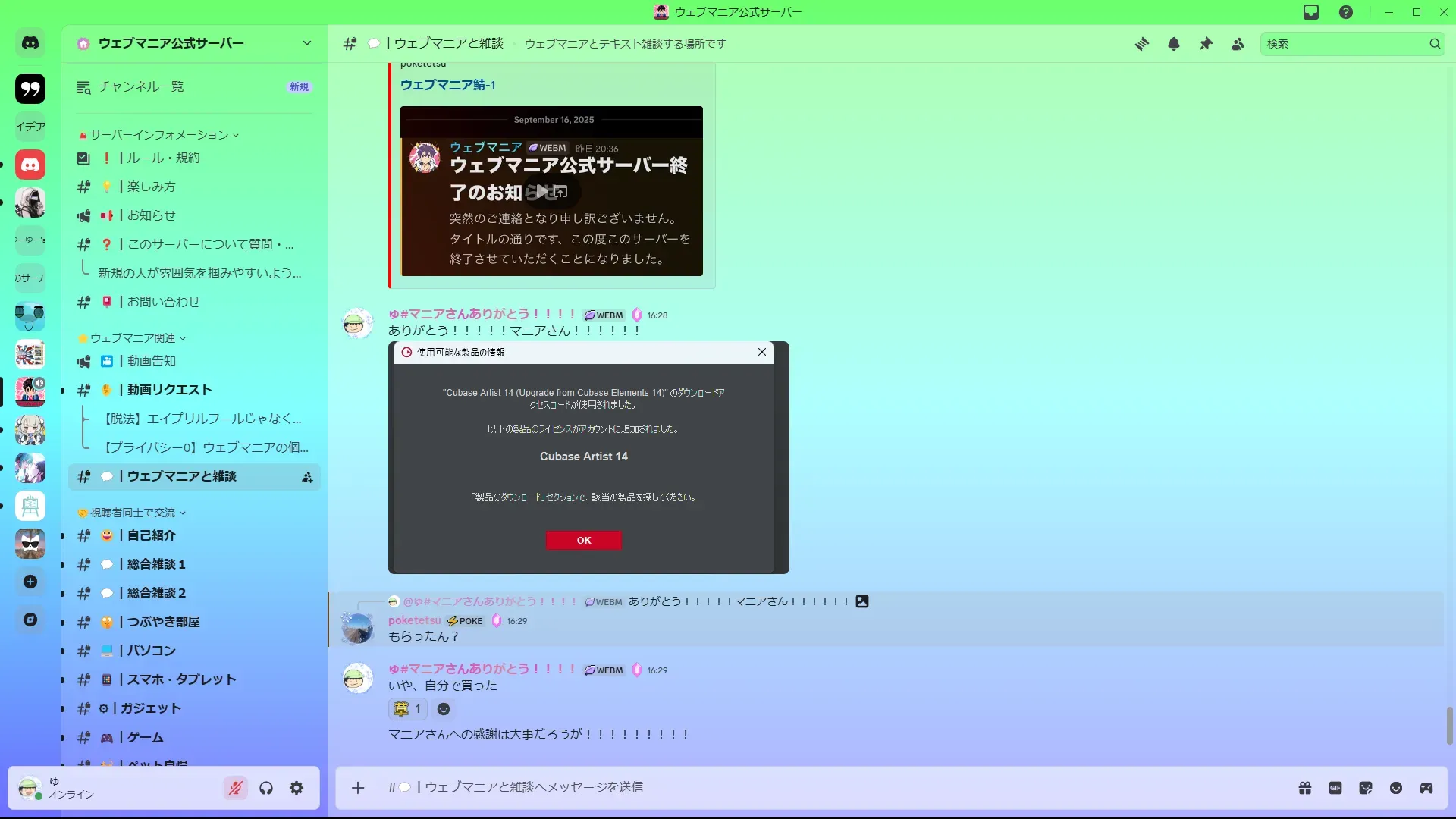The width and height of the screenshot is (1456, 819).
Task: Open the inbox icon in title bar
Action: [x=1311, y=12]
